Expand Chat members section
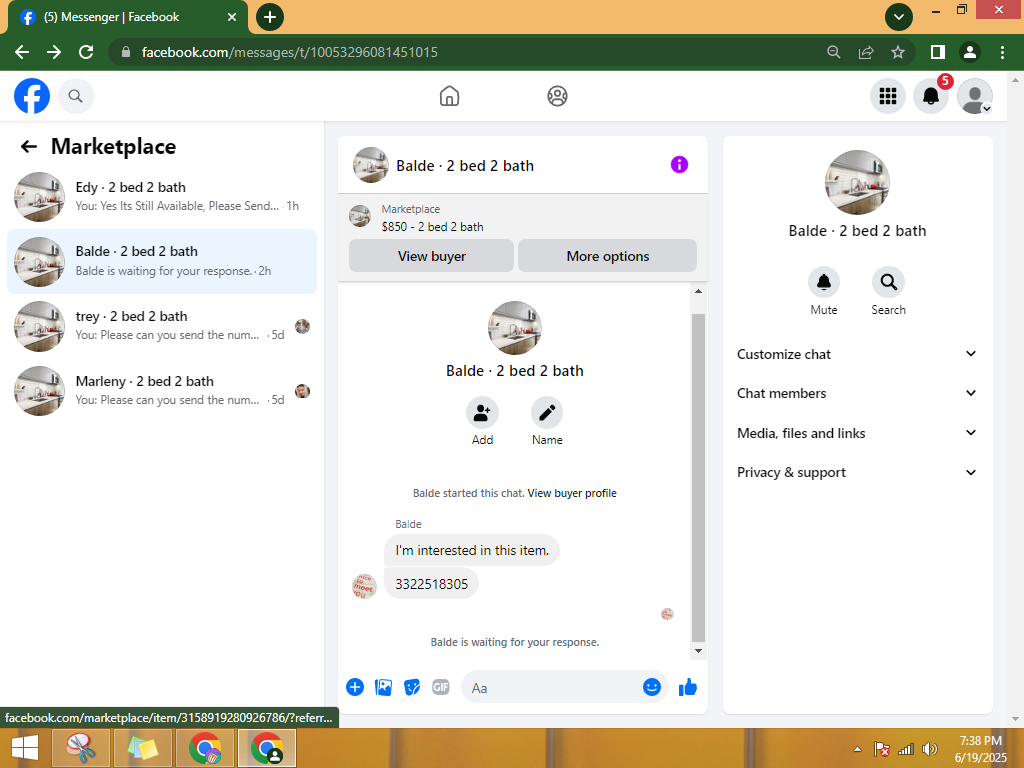This screenshot has height=768, width=1024. point(857,393)
